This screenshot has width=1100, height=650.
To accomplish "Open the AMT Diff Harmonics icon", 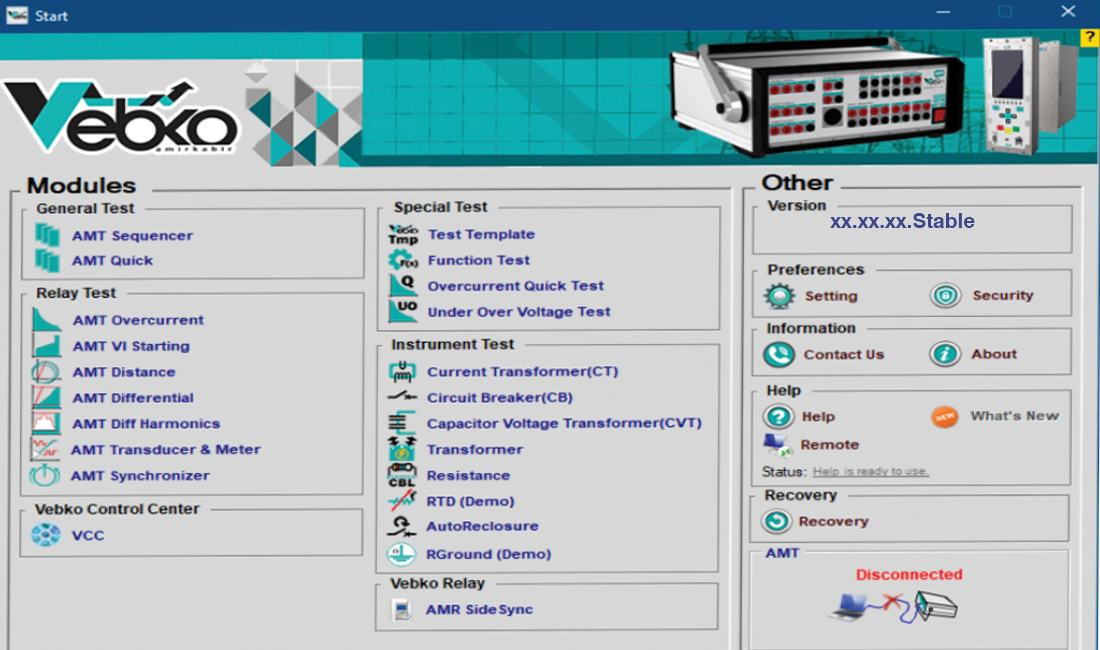I will tap(46, 423).
